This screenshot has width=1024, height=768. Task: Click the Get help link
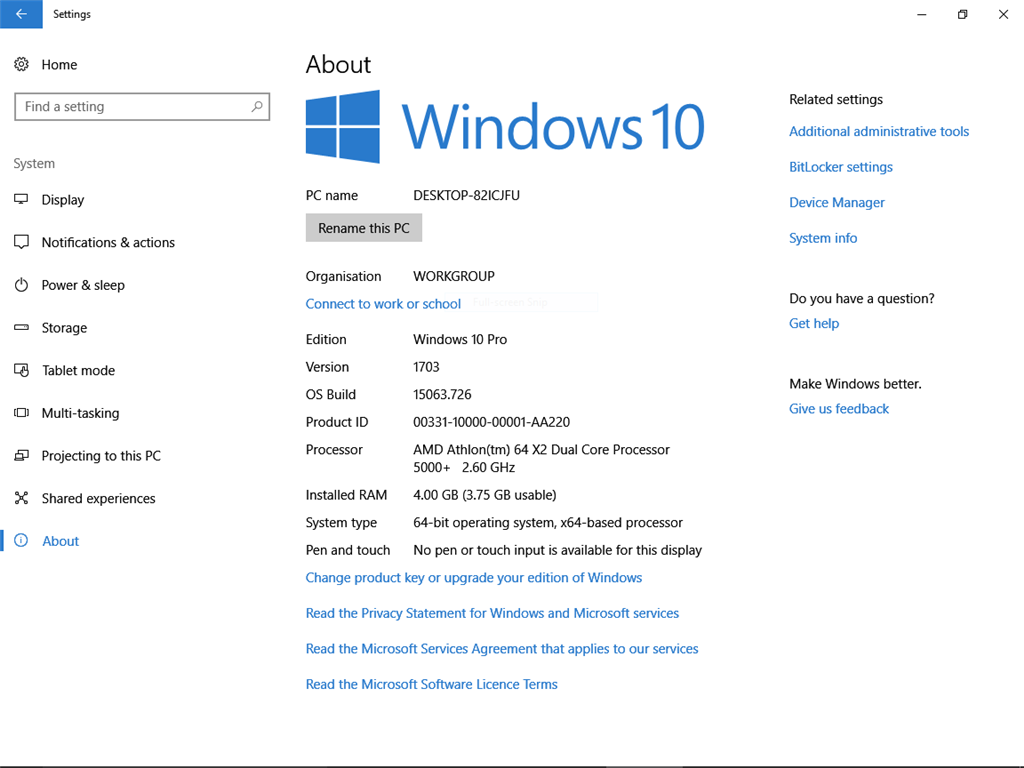point(814,323)
